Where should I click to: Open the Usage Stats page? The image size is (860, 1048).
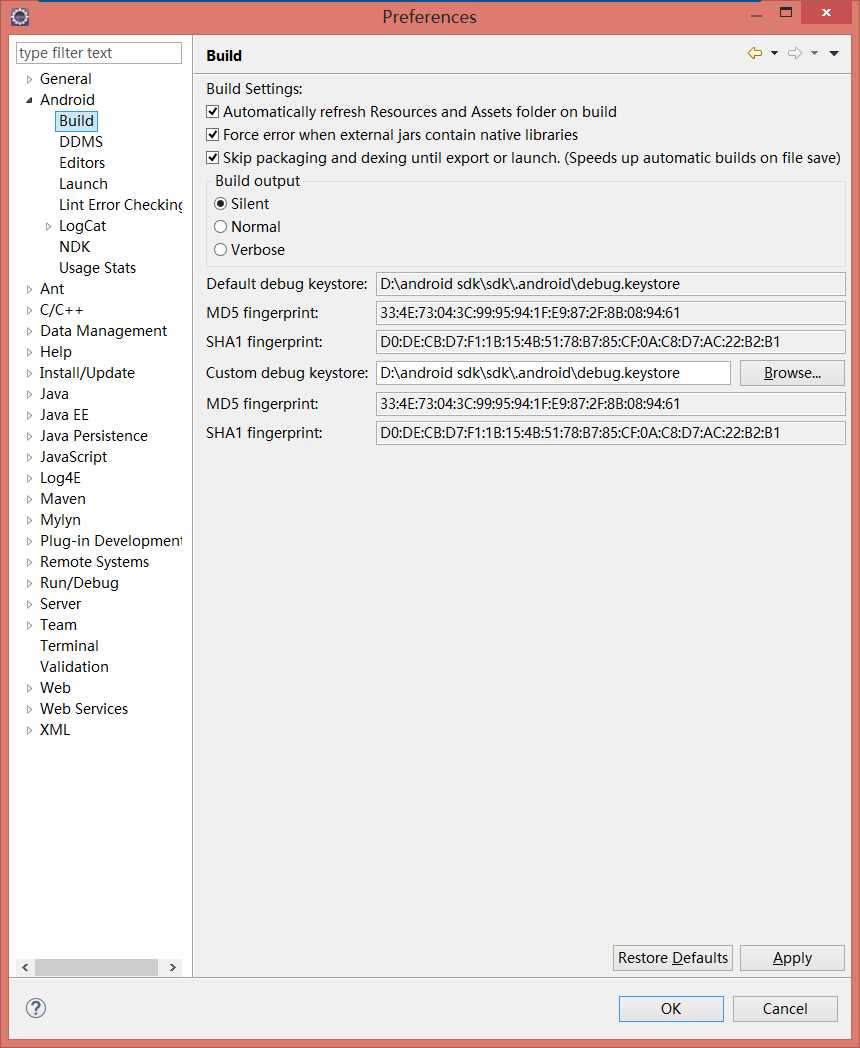click(98, 268)
